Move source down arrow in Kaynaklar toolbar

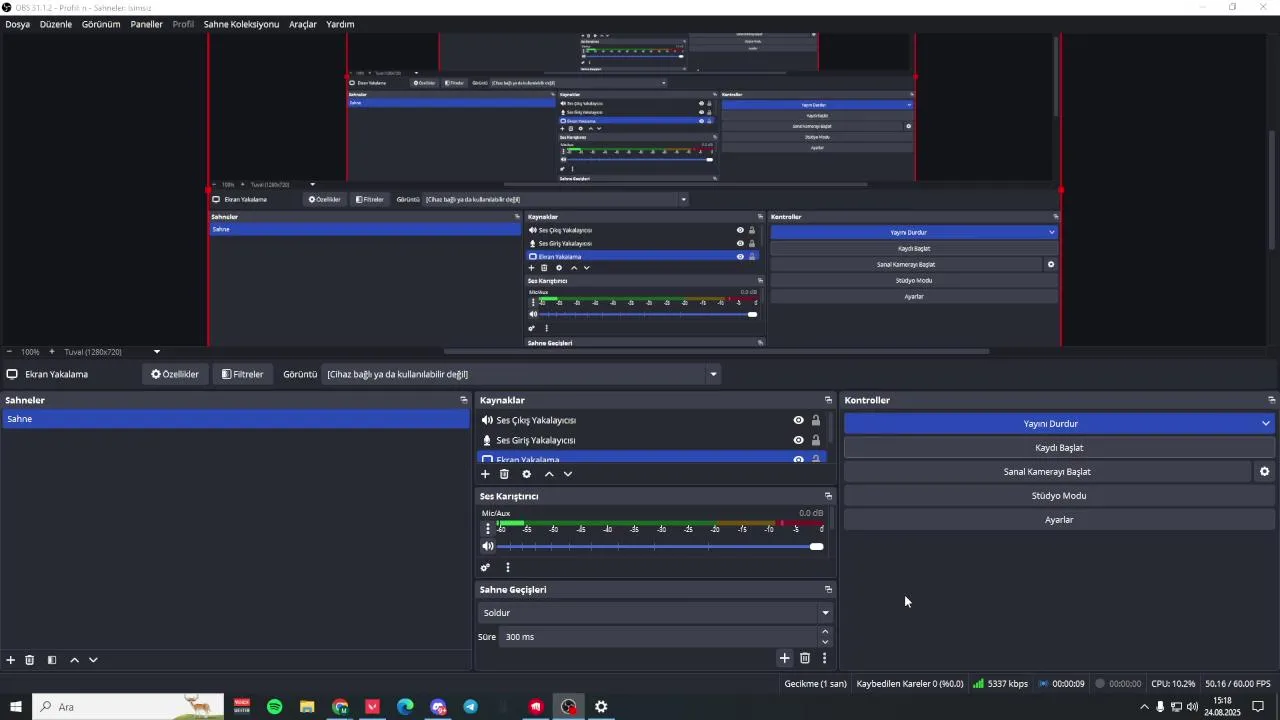(x=568, y=474)
